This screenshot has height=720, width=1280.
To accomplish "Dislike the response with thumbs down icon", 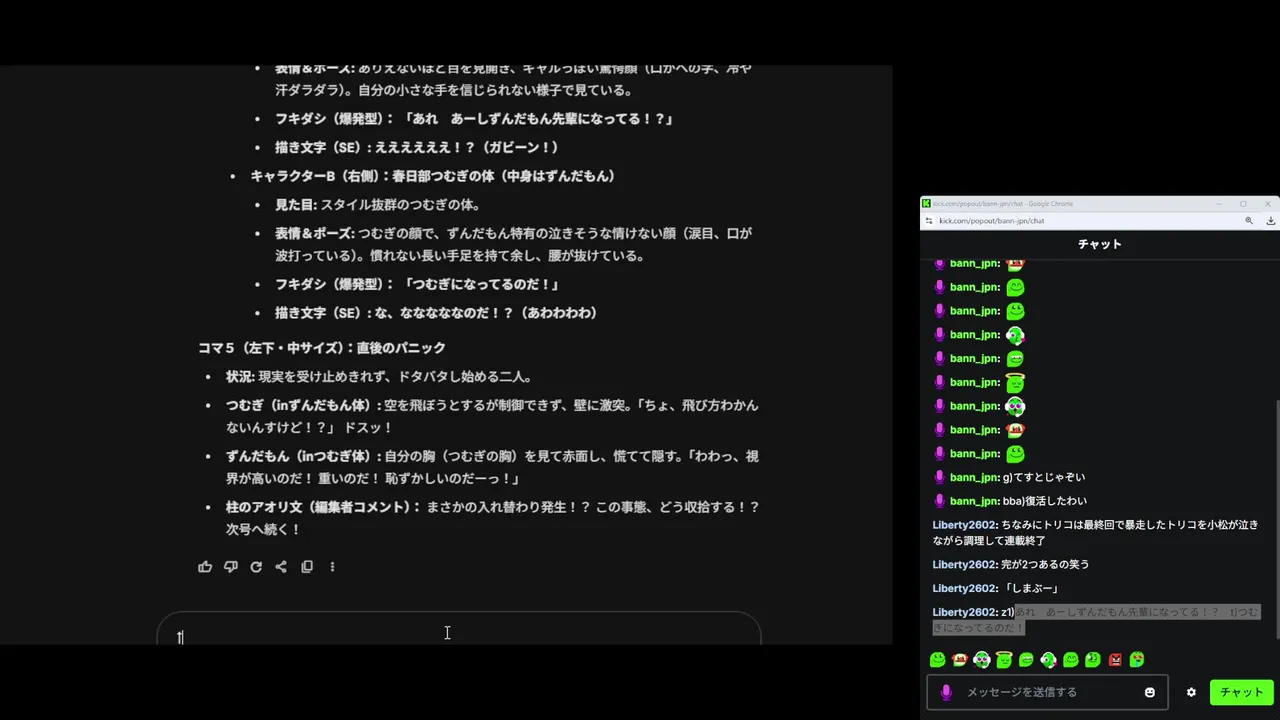I will click(231, 567).
